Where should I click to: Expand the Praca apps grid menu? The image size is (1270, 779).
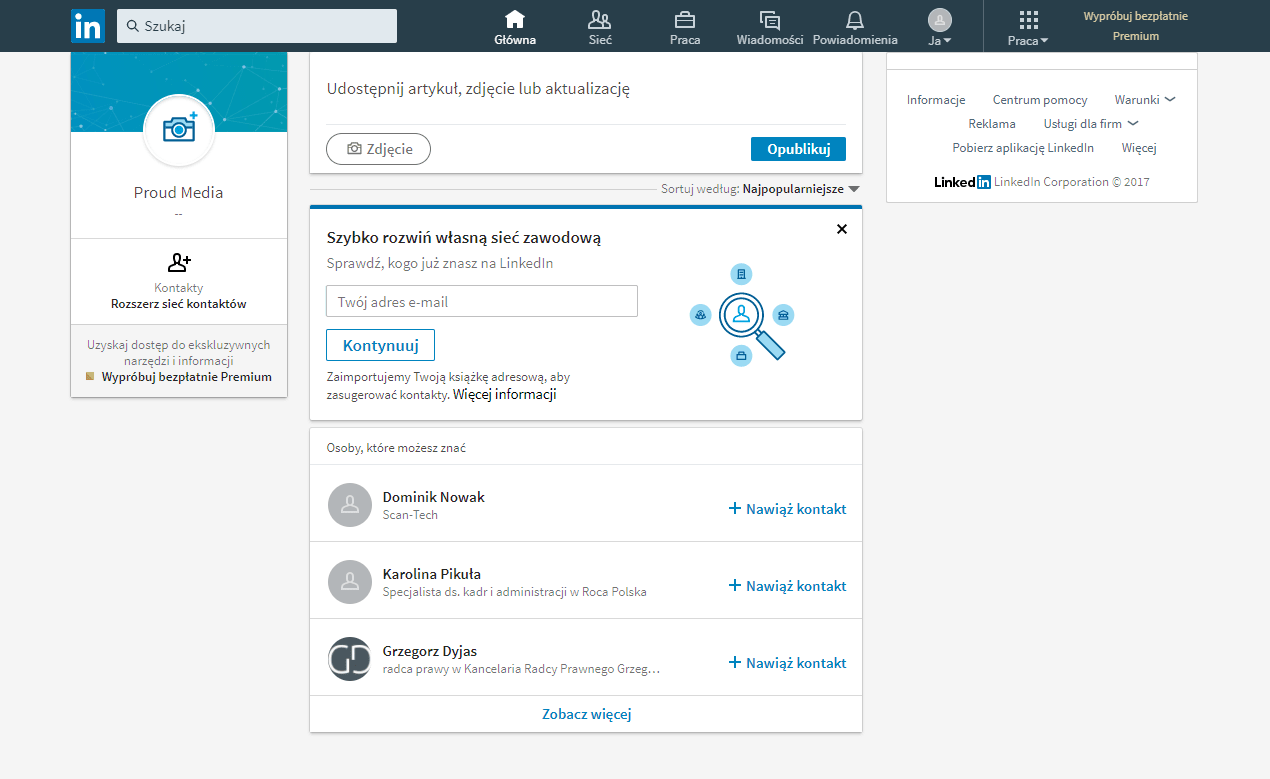tap(1028, 27)
